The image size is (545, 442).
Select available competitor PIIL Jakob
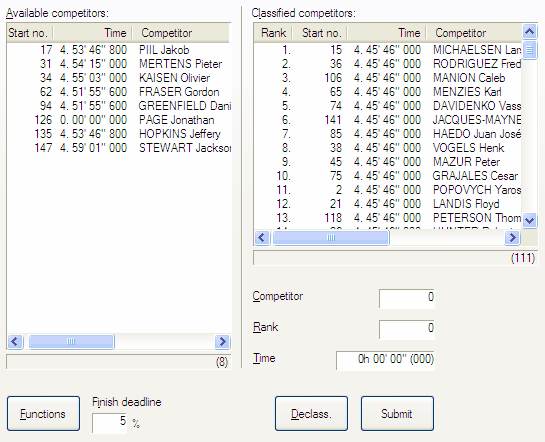[118, 50]
